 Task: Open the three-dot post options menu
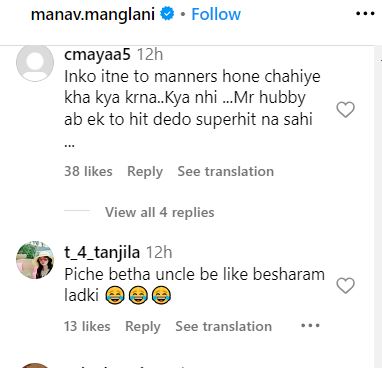tap(365, 14)
